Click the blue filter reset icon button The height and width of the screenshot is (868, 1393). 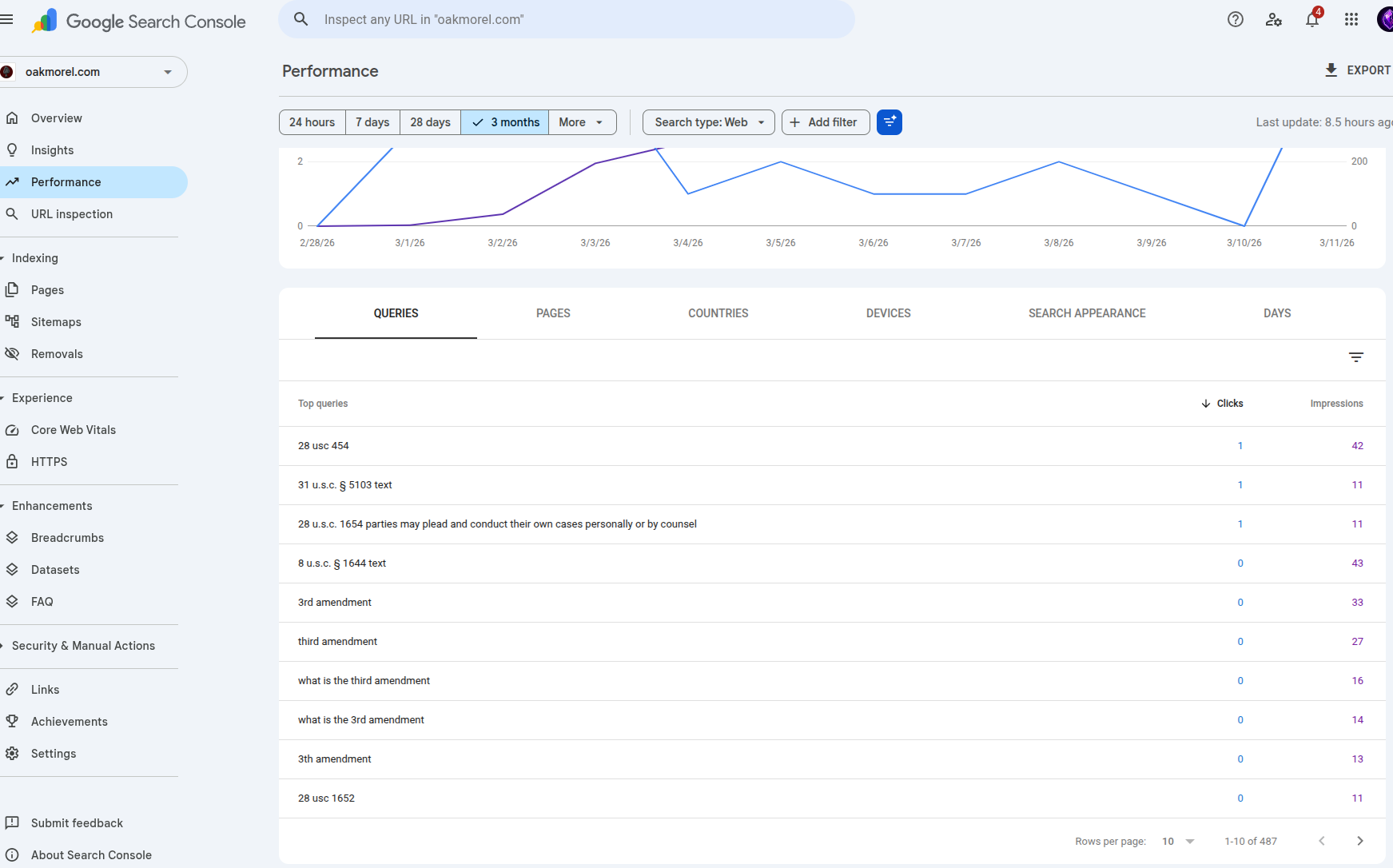[x=889, y=122]
